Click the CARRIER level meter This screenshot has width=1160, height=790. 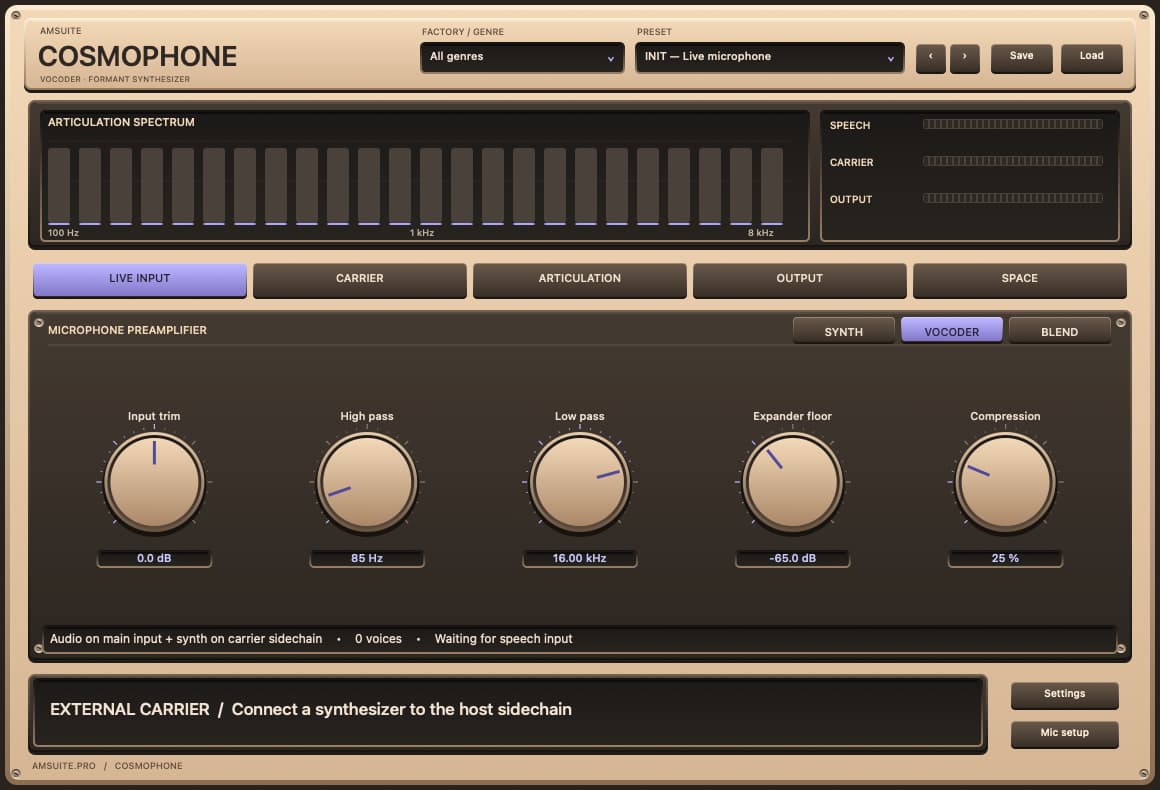tap(1013, 161)
